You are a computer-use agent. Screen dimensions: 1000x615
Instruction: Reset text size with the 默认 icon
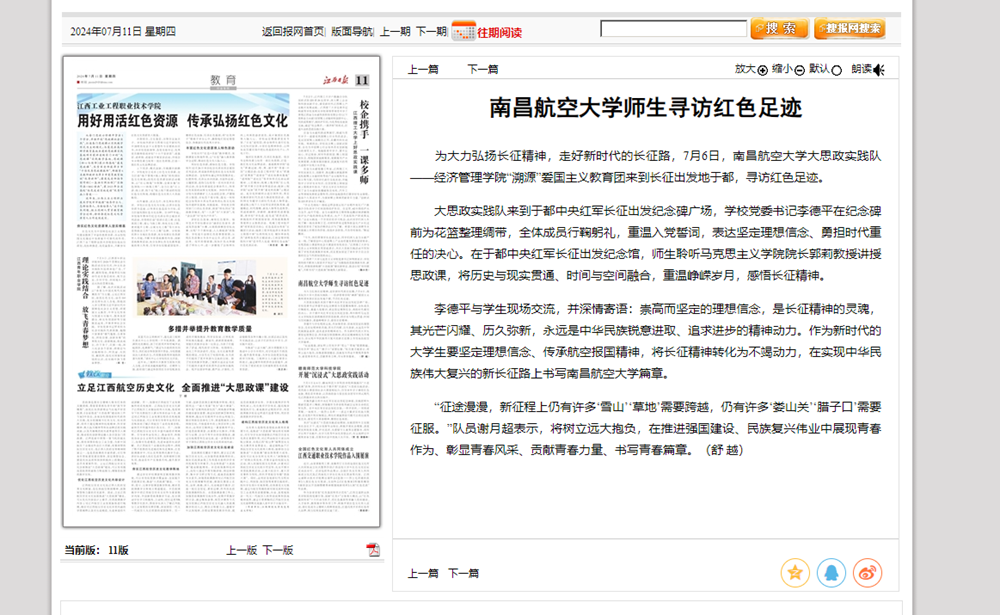point(838,71)
